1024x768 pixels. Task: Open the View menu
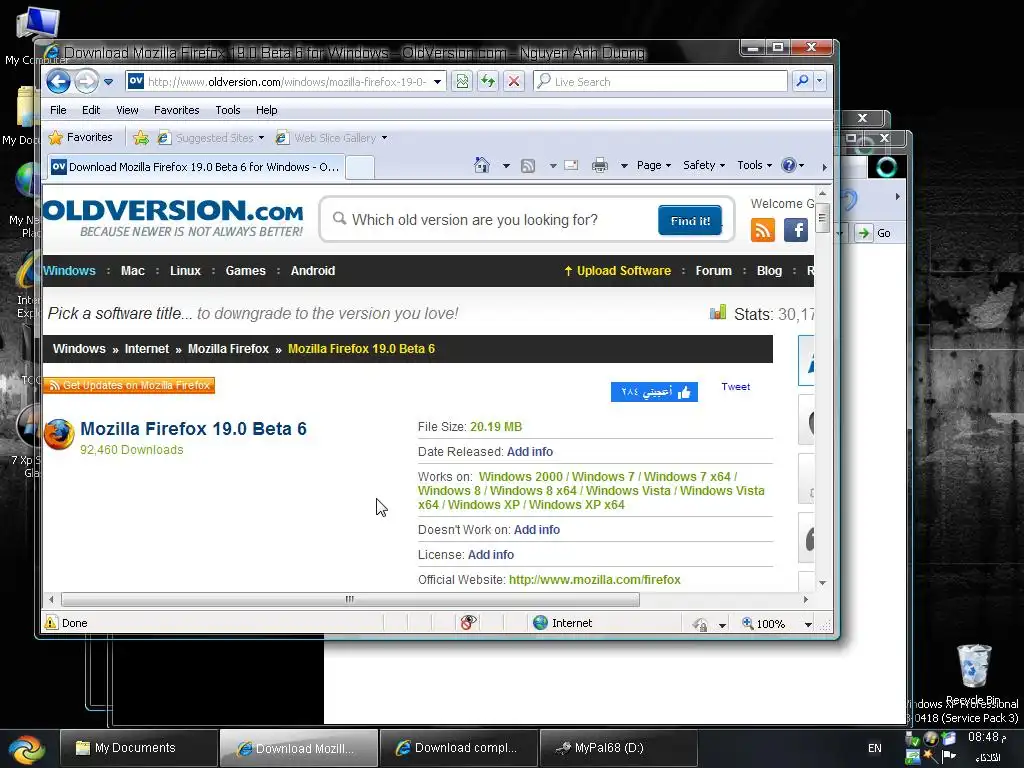(x=127, y=110)
